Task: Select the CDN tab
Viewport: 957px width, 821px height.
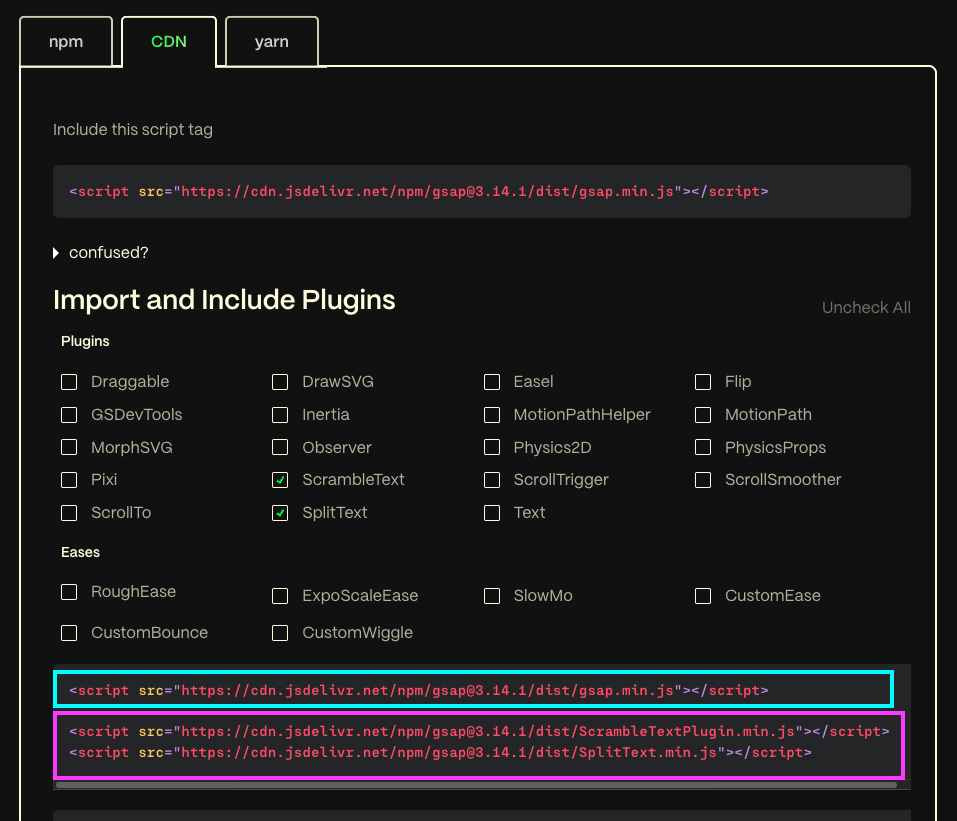Action: coord(168,42)
